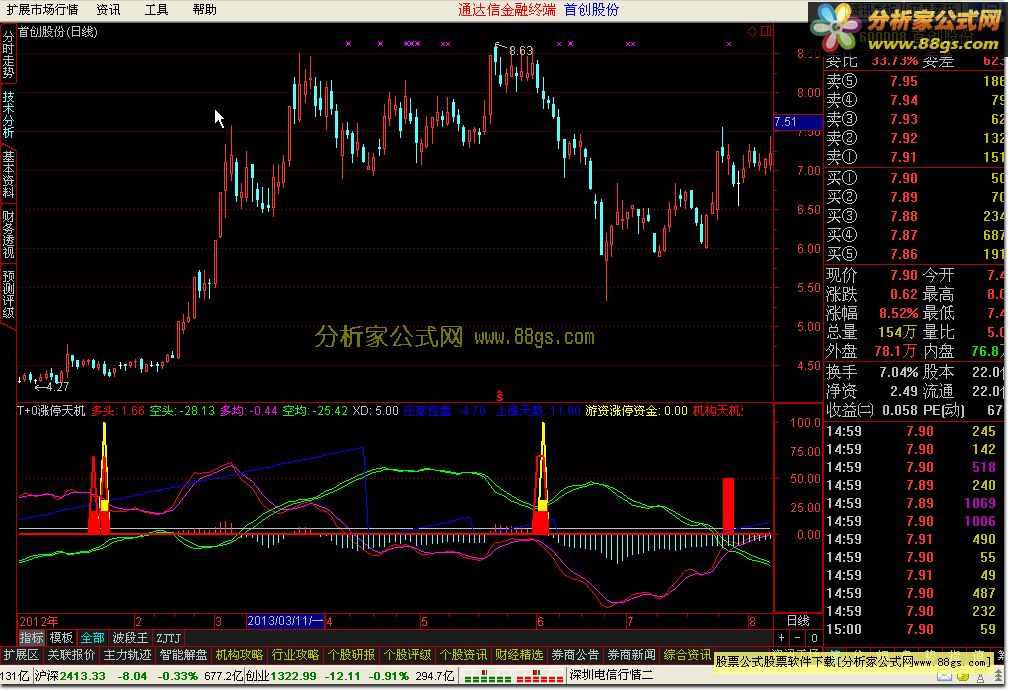This screenshot has height=691, width=1010.
Task: Click the 卖① 7.91 order book row
Action: pos(915,157)
